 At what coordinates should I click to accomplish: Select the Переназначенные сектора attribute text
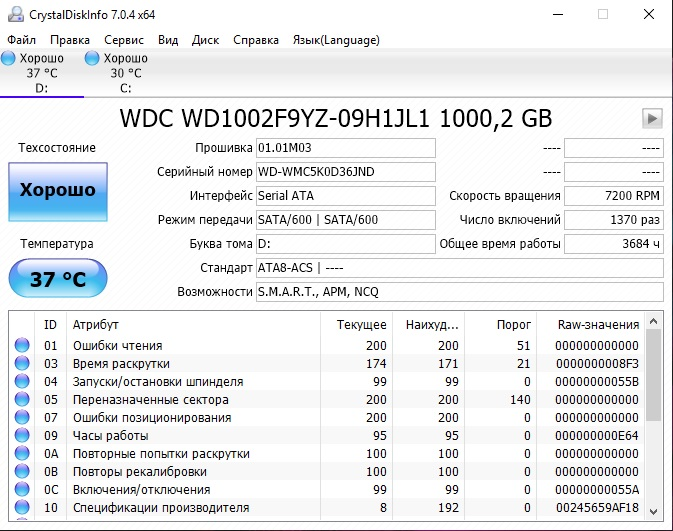point(151,400)
